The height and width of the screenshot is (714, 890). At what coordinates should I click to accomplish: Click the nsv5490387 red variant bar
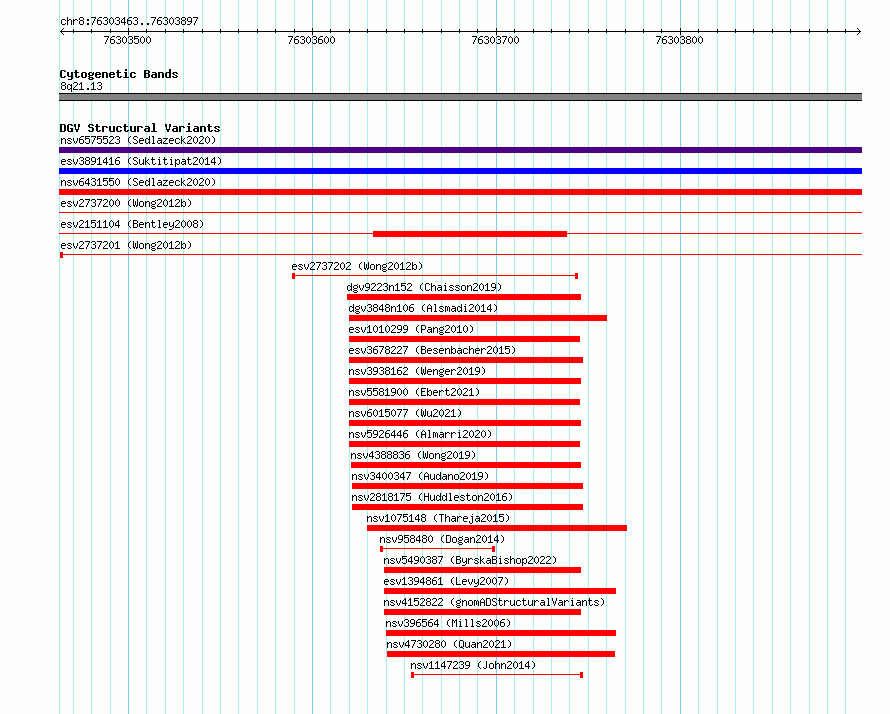click(x=482, y=570)
